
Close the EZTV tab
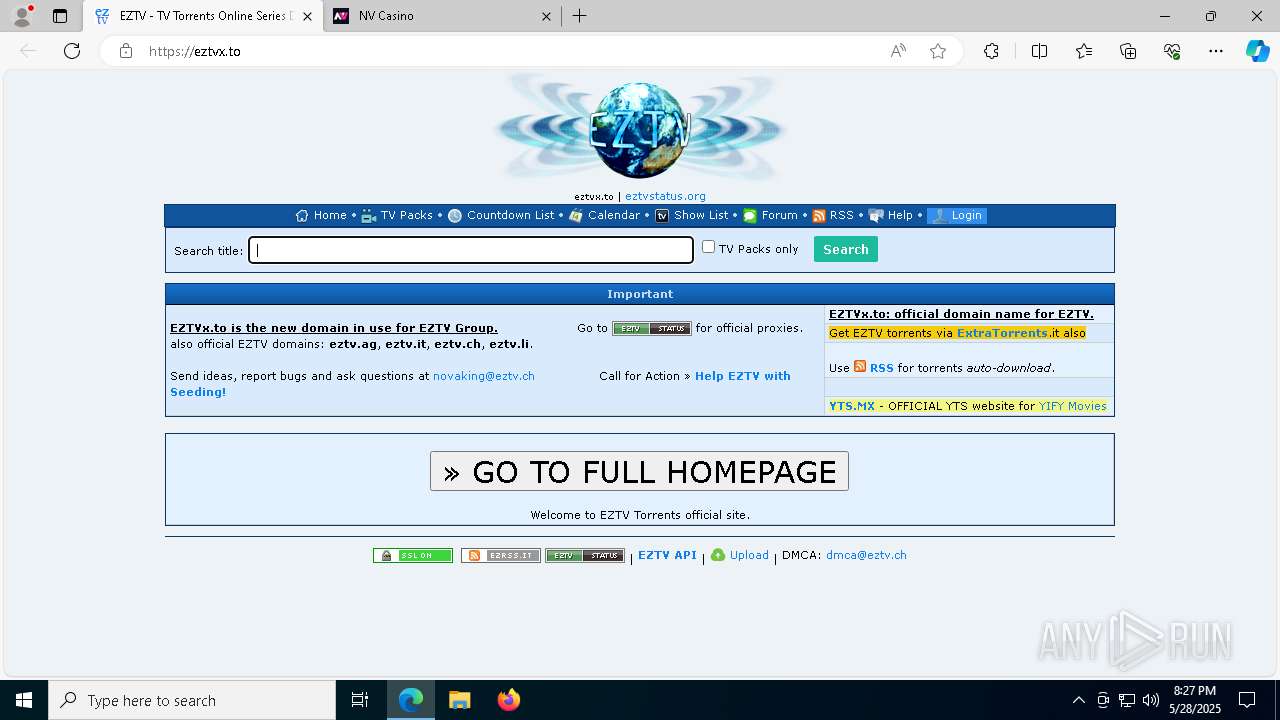click(x=307, y=16)
